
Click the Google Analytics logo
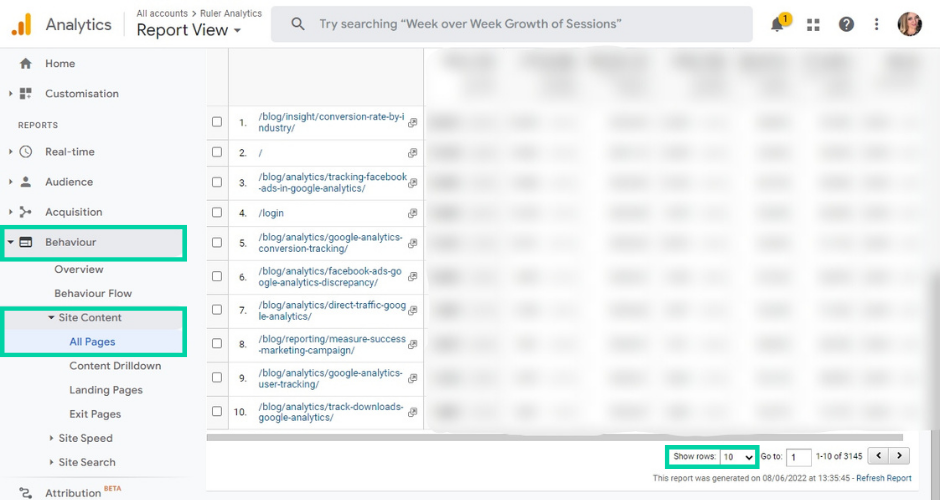click(x=22, y=25)
